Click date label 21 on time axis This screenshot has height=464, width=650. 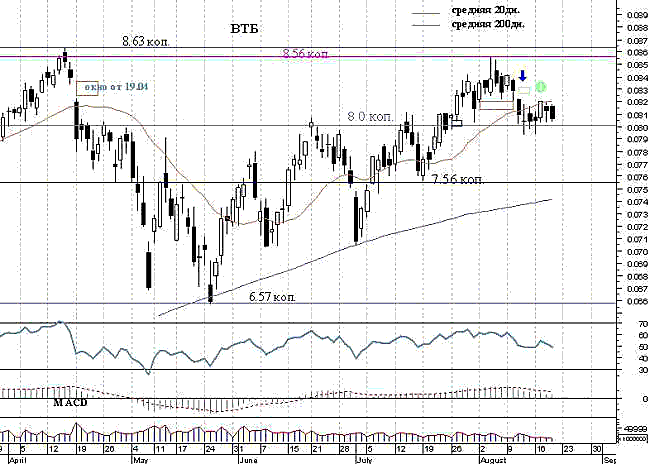[317, 449]
